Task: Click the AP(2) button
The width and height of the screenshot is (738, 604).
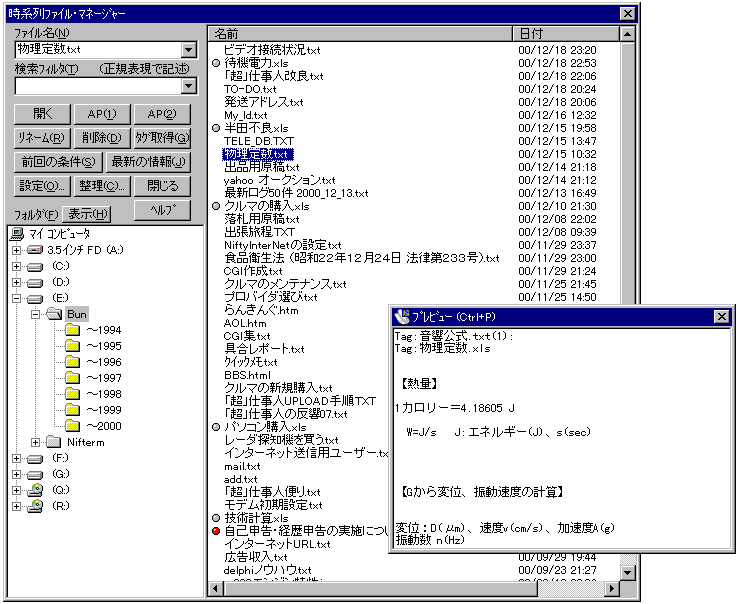Action: [162, 114]
